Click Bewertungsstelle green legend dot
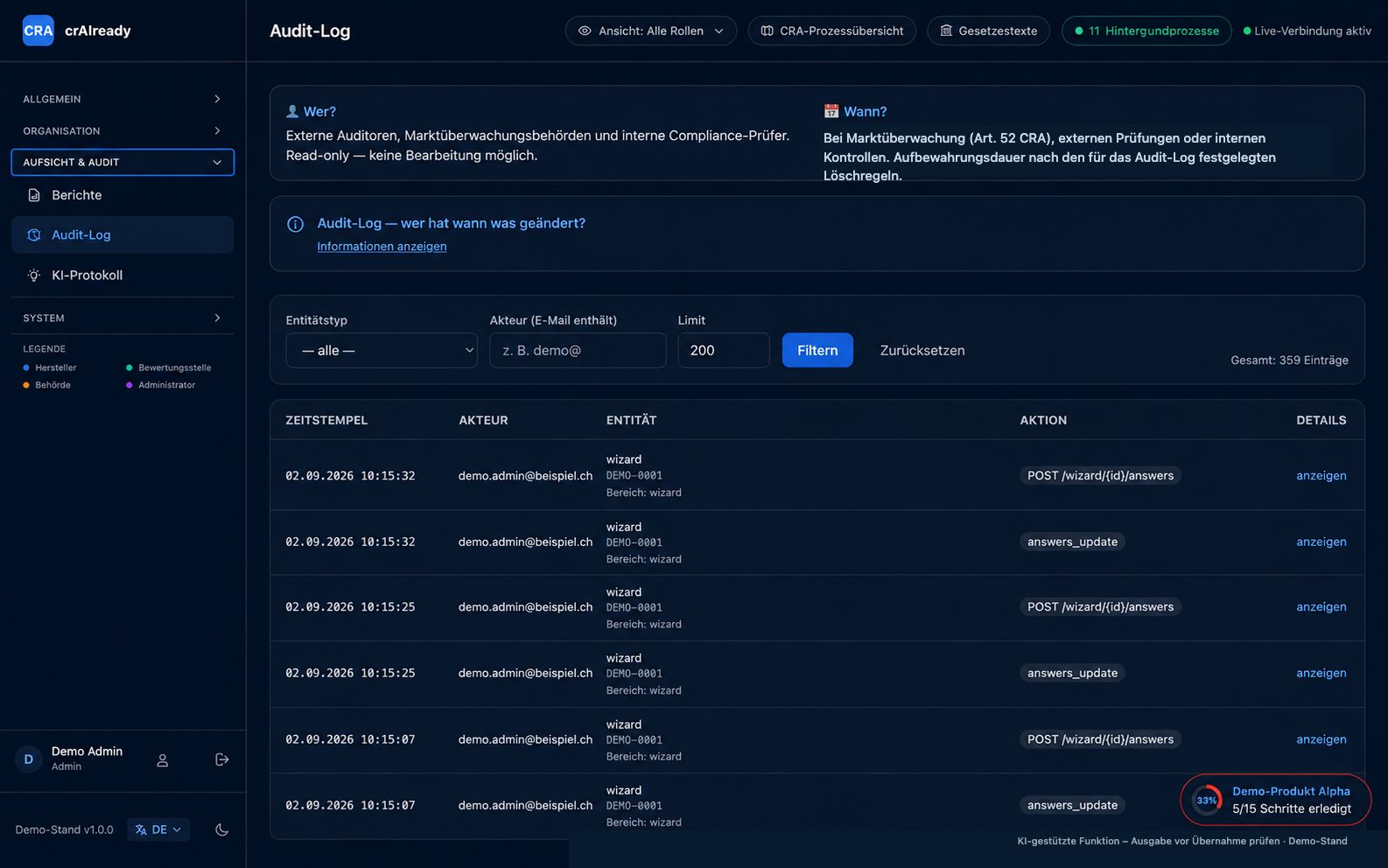 (130, 367)
